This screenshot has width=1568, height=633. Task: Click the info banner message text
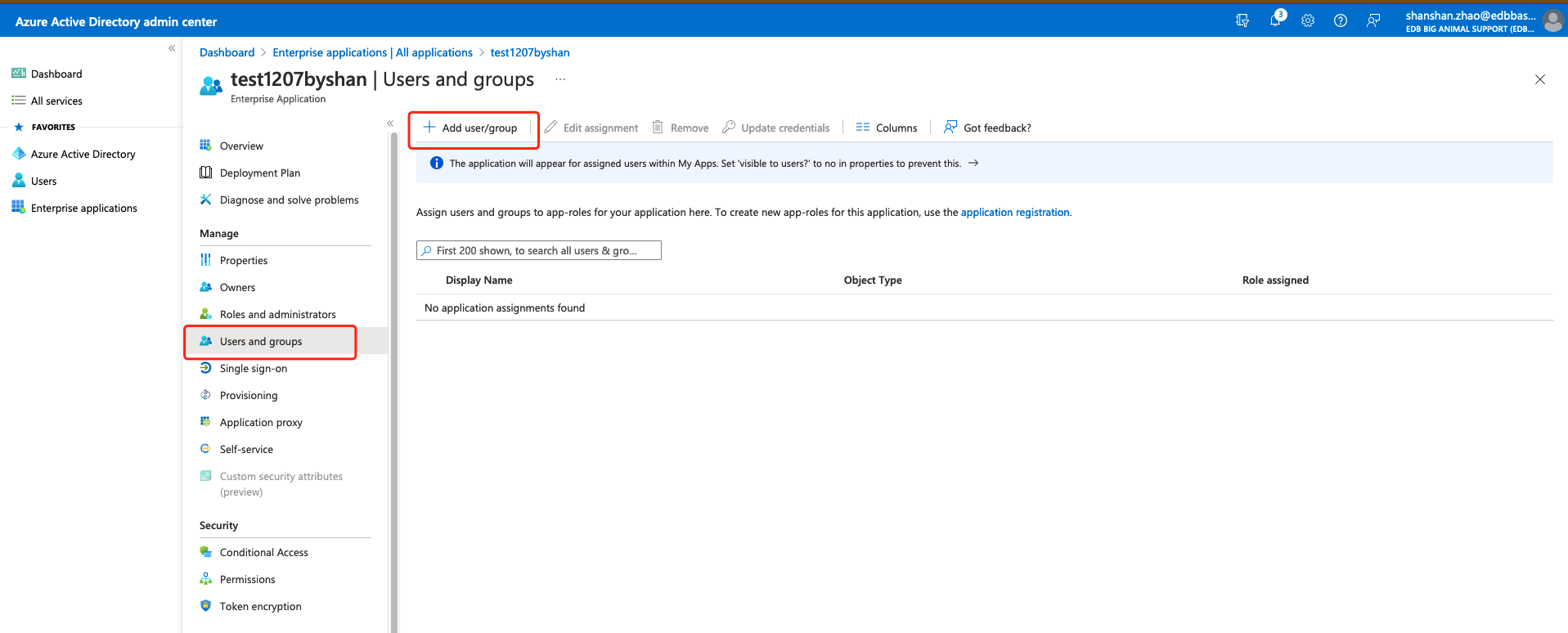click(x=705, y=164)
